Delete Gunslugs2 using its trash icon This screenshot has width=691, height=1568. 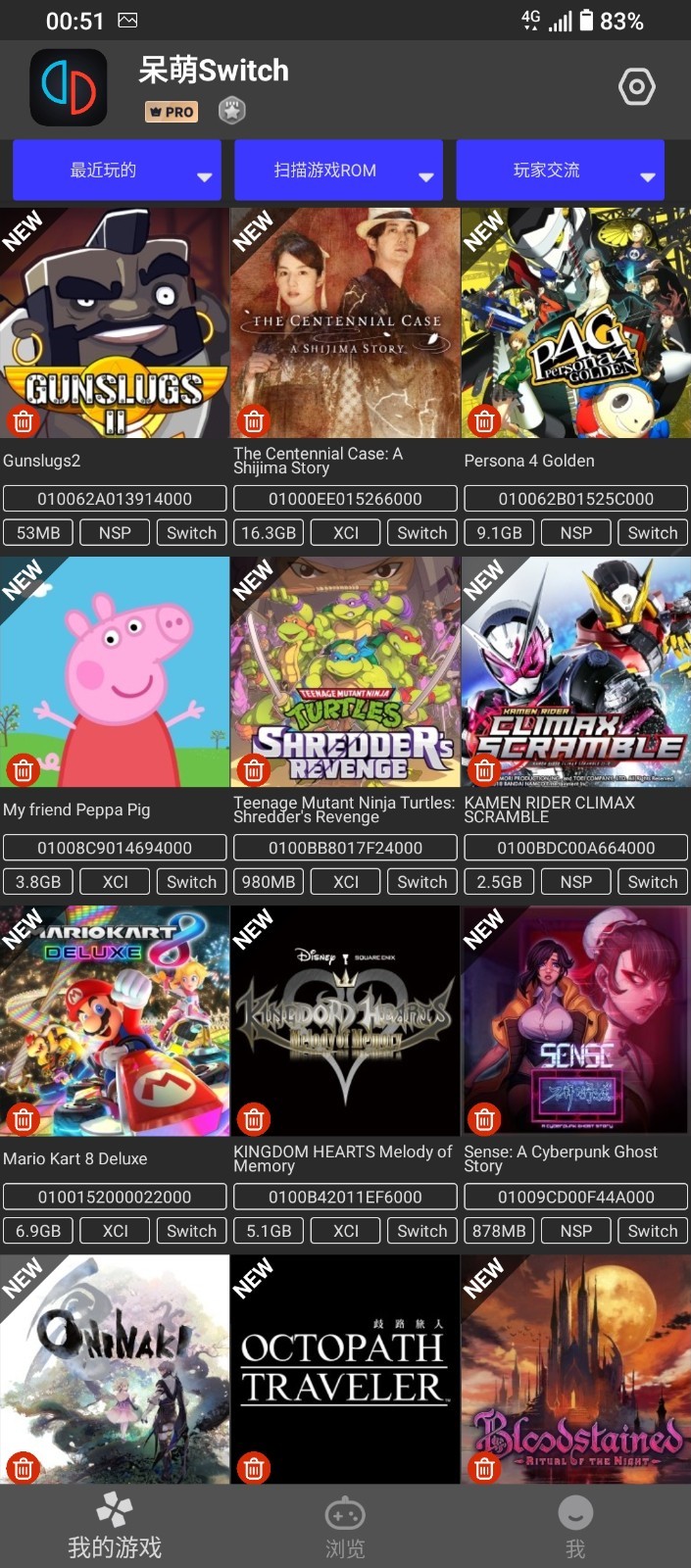coord(24,421)
